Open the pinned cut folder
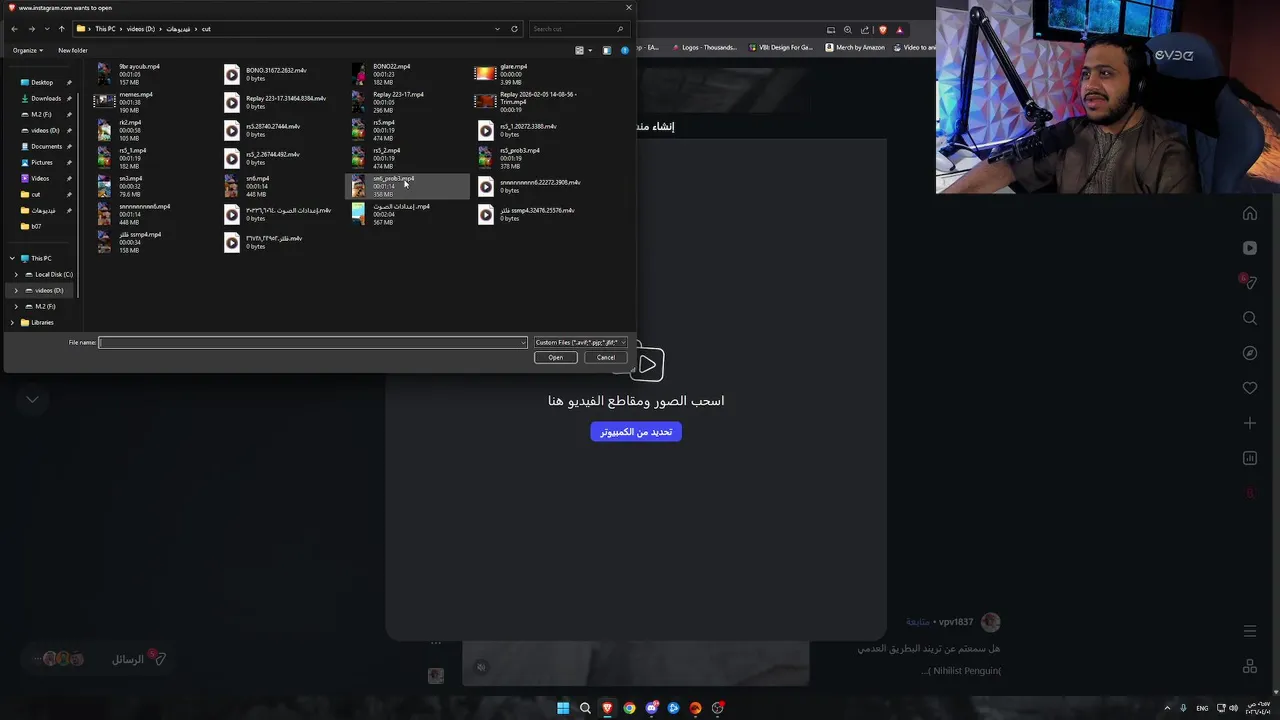 point(36,194)
